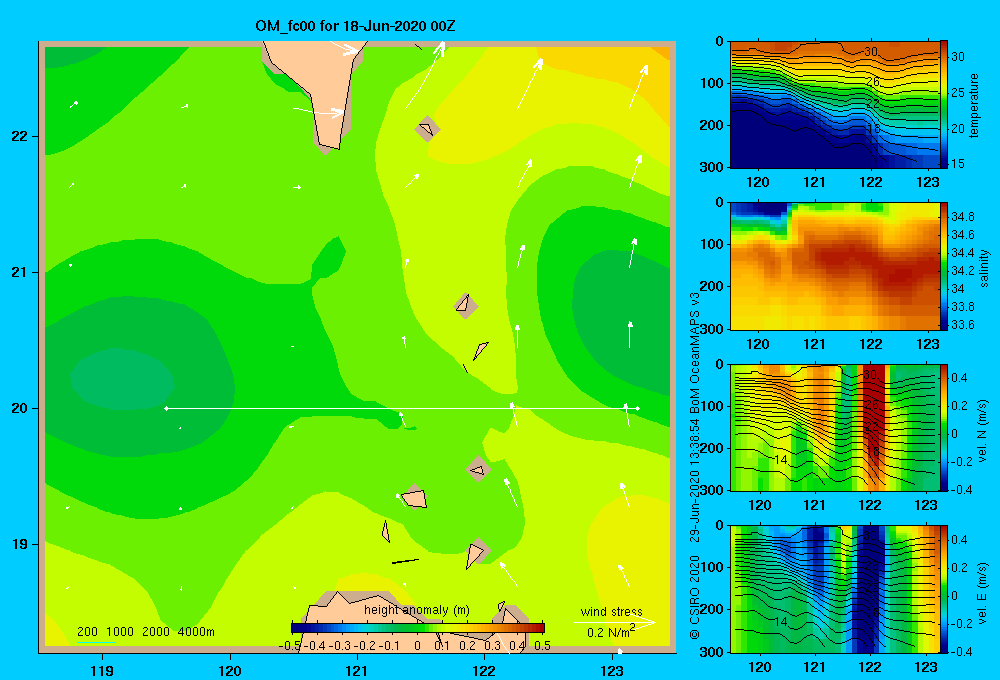The width and height of the screenshot is (1000, 680).
Task: Select the vel. E color scale bar
Action: coord(944,589)
